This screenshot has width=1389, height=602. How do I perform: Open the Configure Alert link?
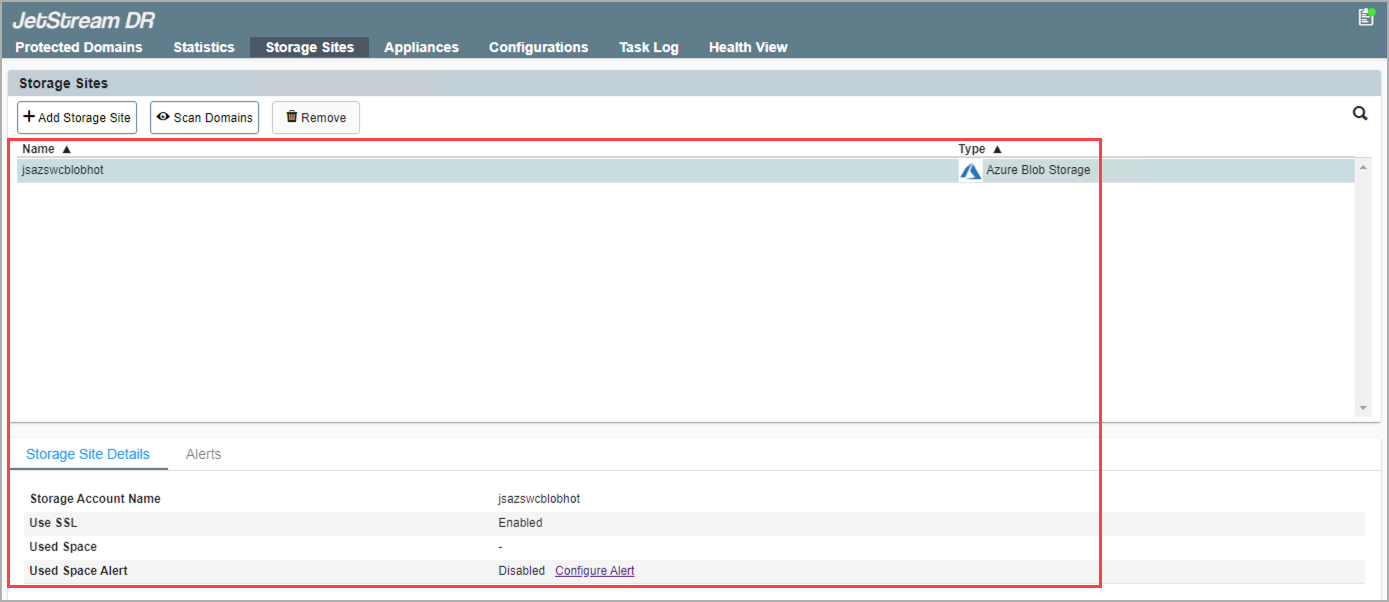[594, 571]
